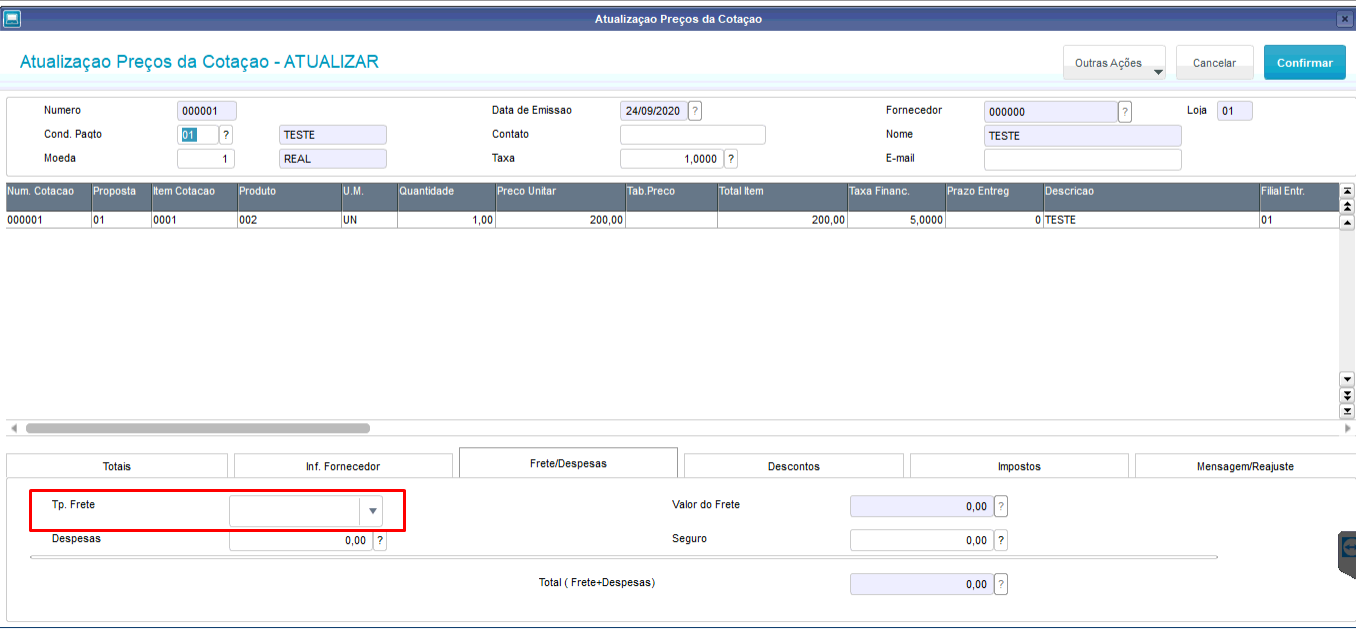This screenshot has height=630, width=1356.
Task: Click help icon beside Despesas field
Action: point(380,541)
